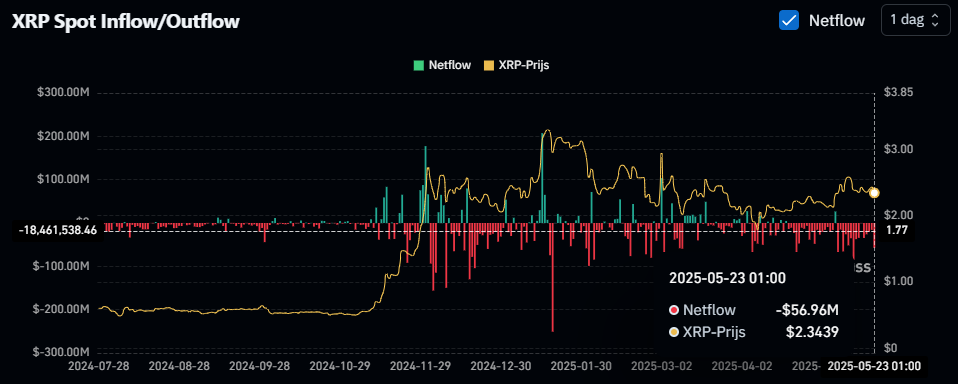Click the $100.00M left axis label
Viewport: 958px width, 384px height.
click(64, 180)
